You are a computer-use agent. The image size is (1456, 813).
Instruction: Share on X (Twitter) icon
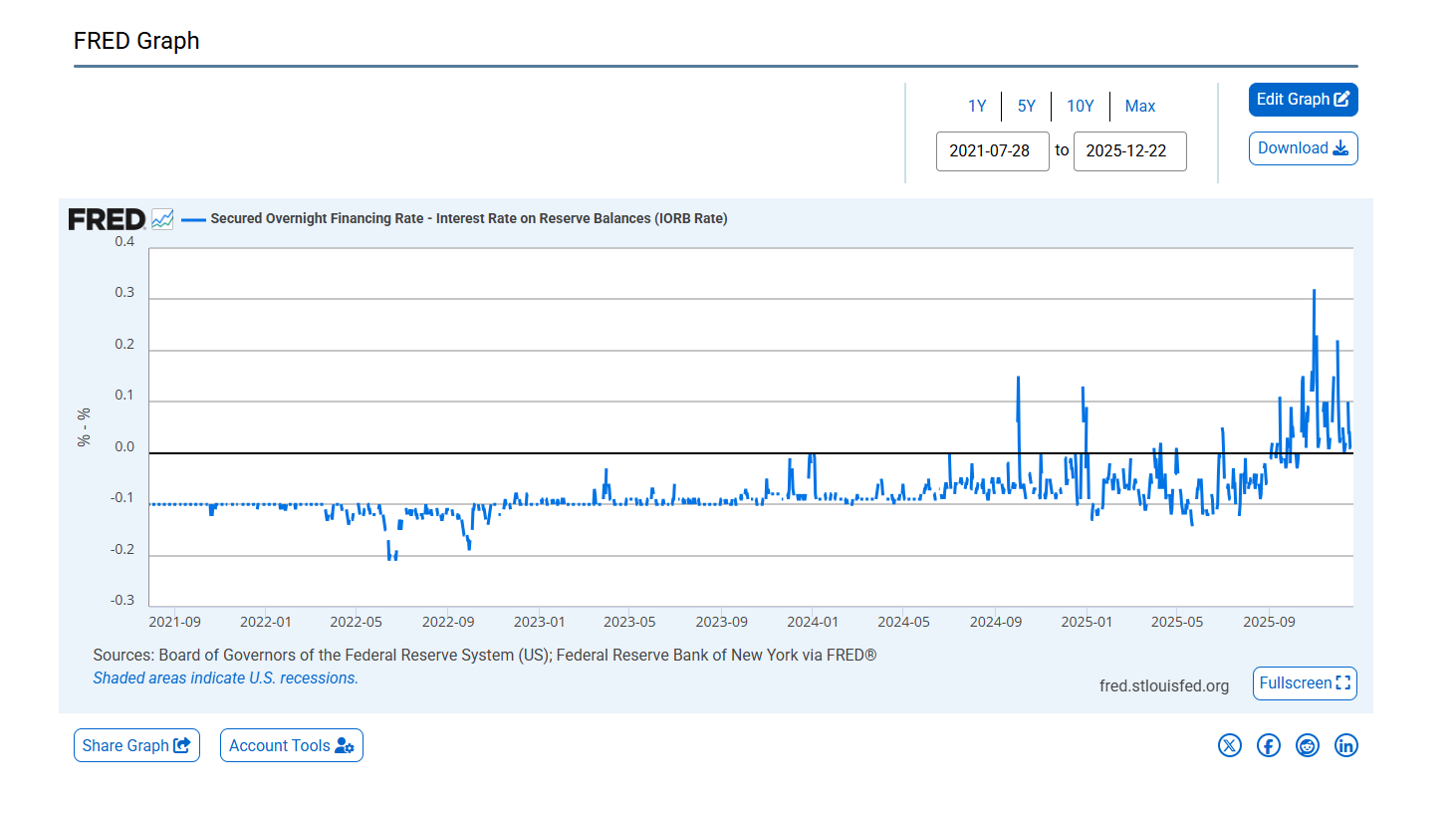(1230, 745)
